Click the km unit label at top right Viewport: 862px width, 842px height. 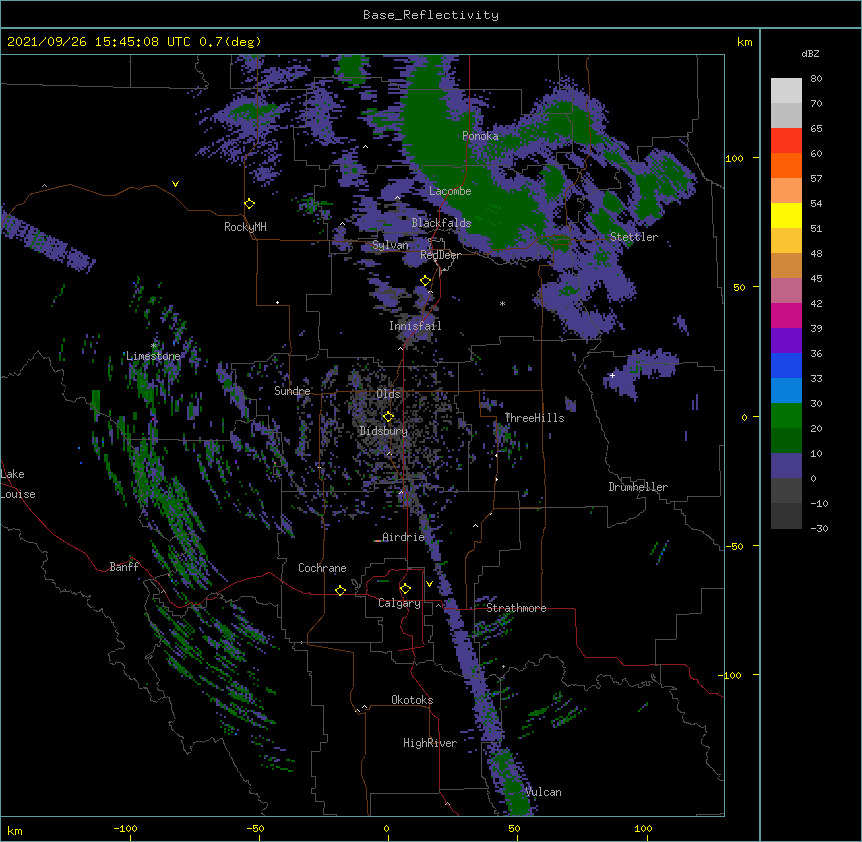tap(744, 42)
